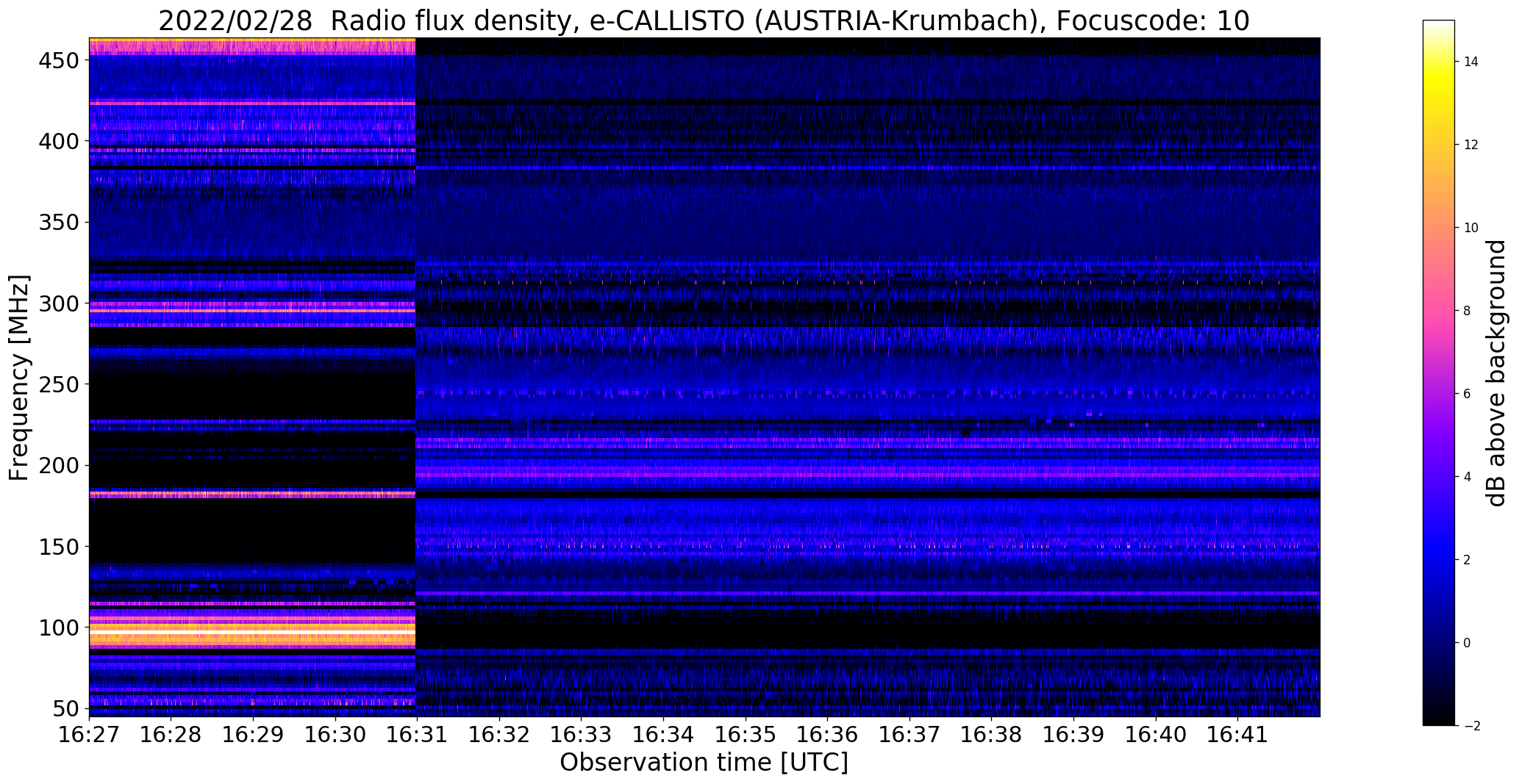Click the 16:28 time tick label
The height and width of the screenshot is (784, 1519).
(x=171, y=734)
